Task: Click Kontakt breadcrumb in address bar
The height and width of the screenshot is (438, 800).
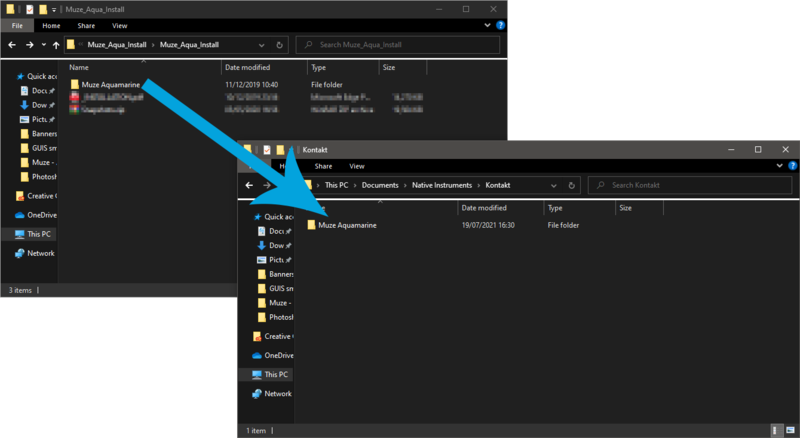Action: pos(497,185)
